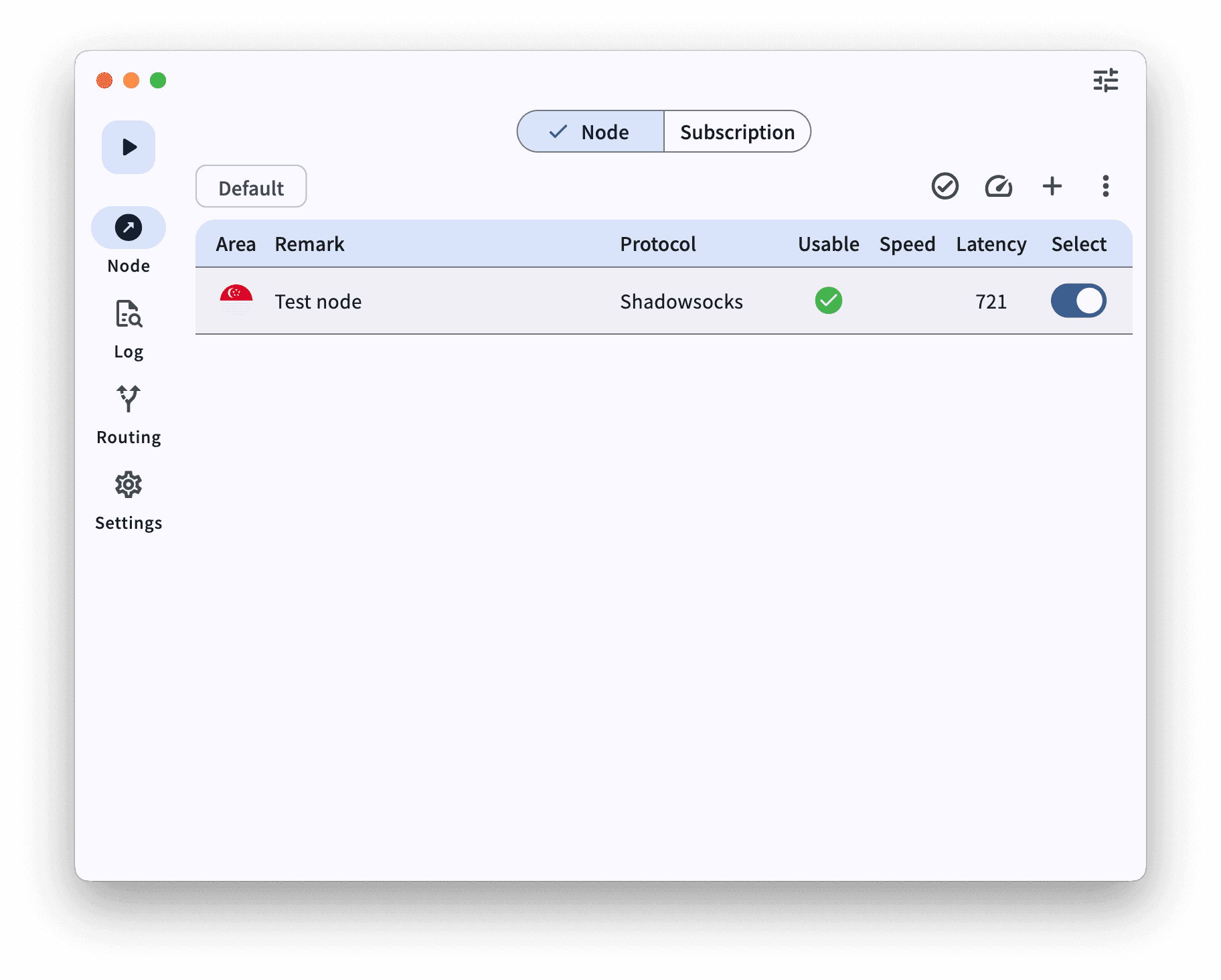
Task: Run the usability check with the checkmark-circle icon
Action: click(945, 186)
